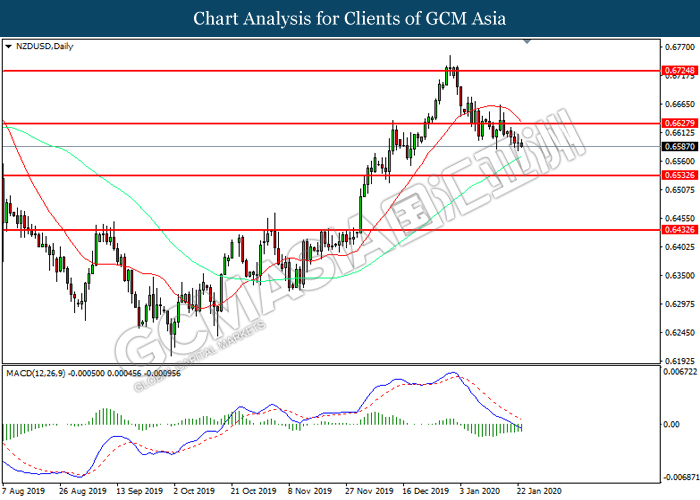Viewport: 700px width, 500px height.
Task: Select the 0.64326 support price label
Action: pos(679,230)
